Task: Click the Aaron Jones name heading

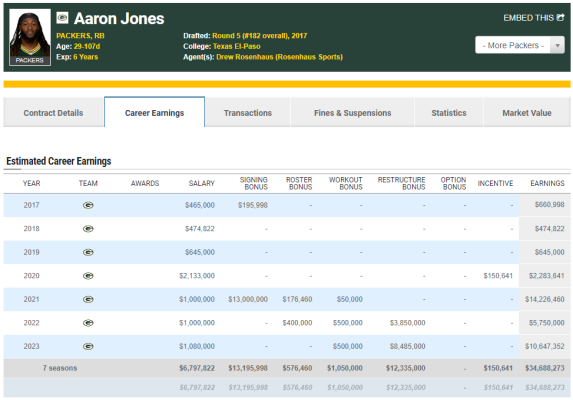Action: 119,19
